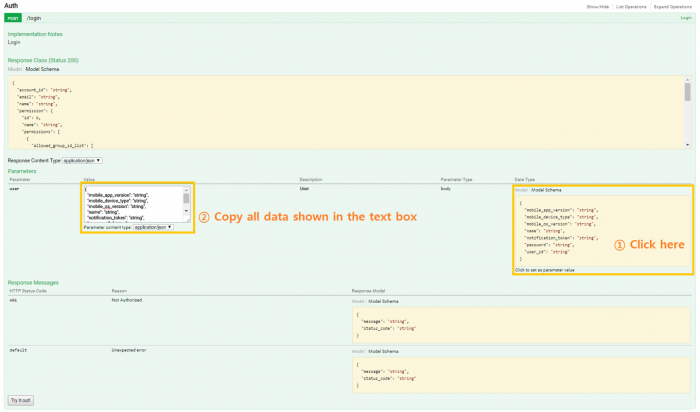This screenshot has height=412, width=700.
Task: Open Response Content Type dropdown
Action: click(82, 160)
